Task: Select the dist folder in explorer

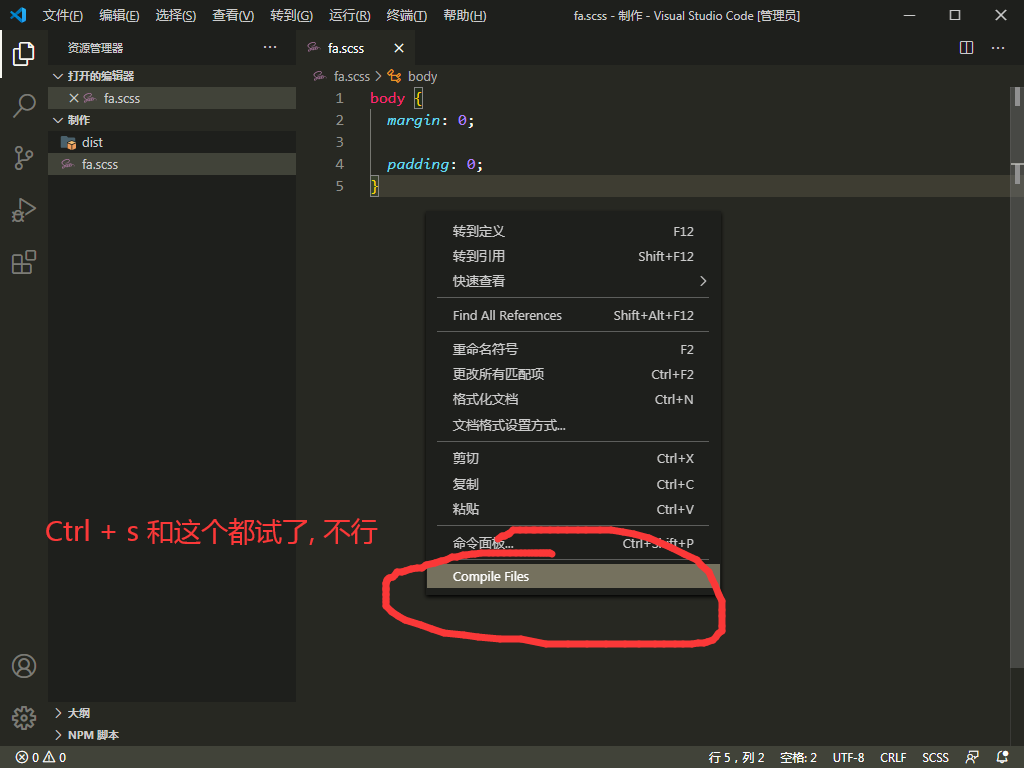Action: 172,142
